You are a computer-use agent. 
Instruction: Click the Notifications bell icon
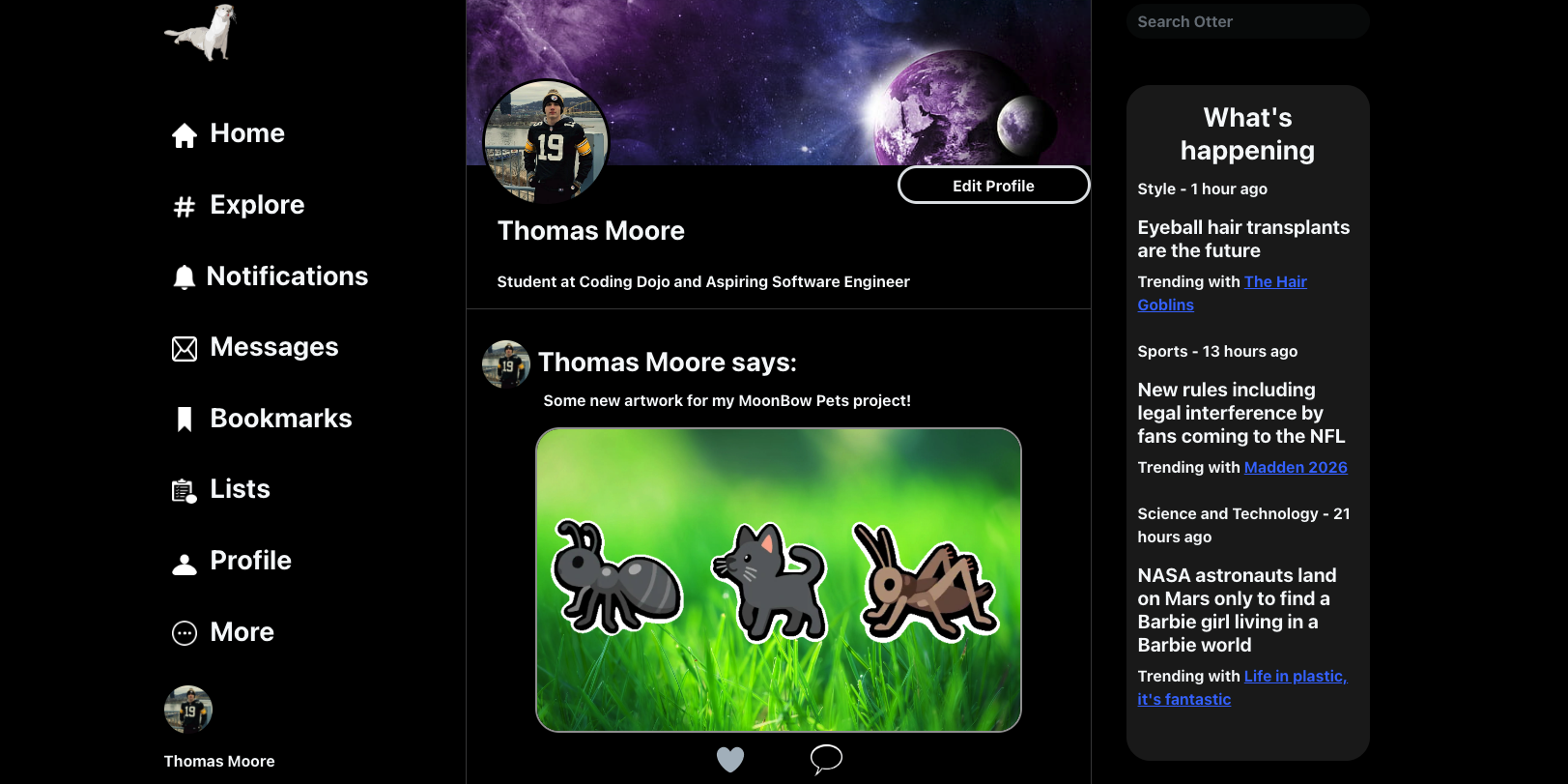pyautogui.click(x=184, y=277)
